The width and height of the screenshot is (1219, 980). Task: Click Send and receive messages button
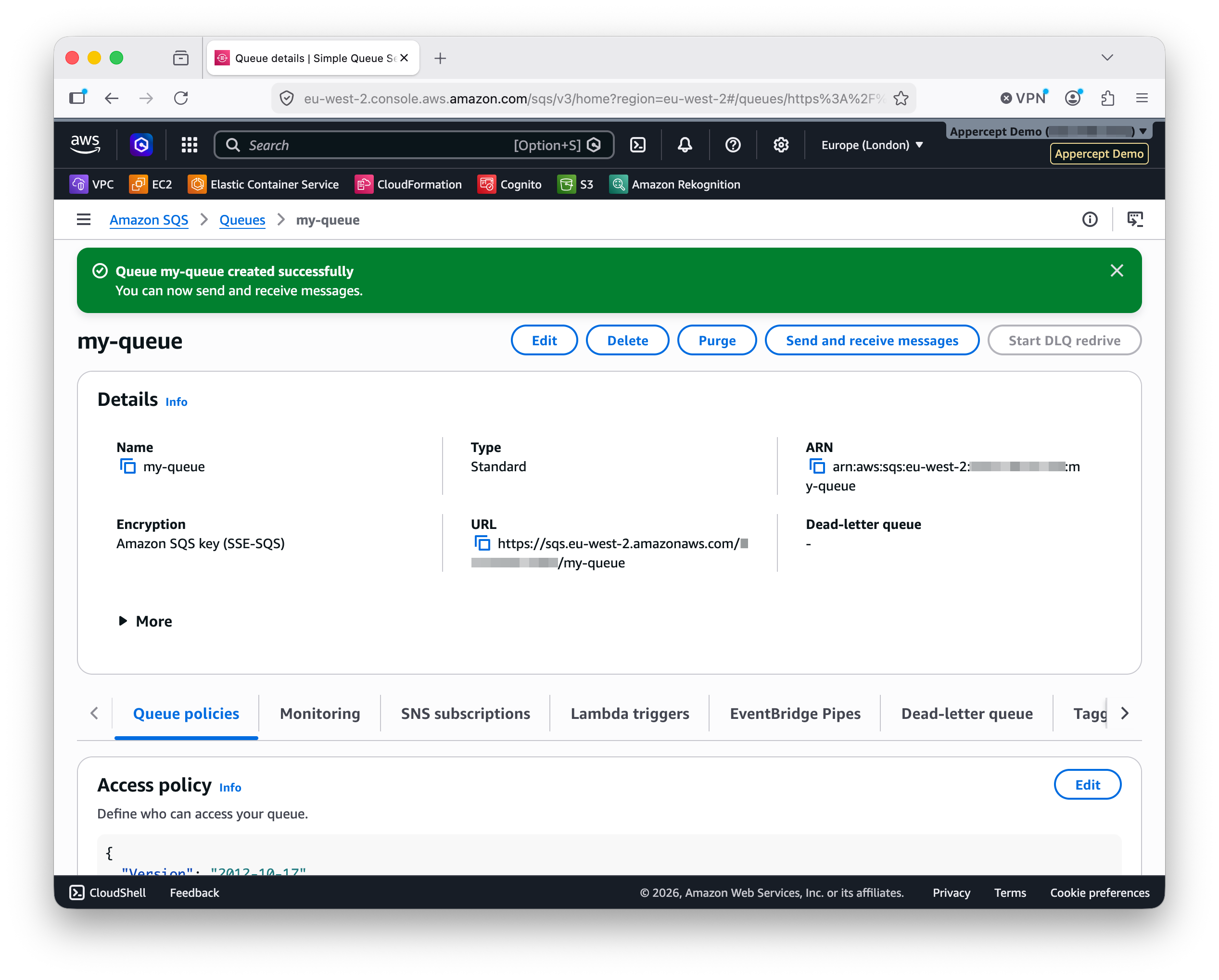click(x=872, y=340)
